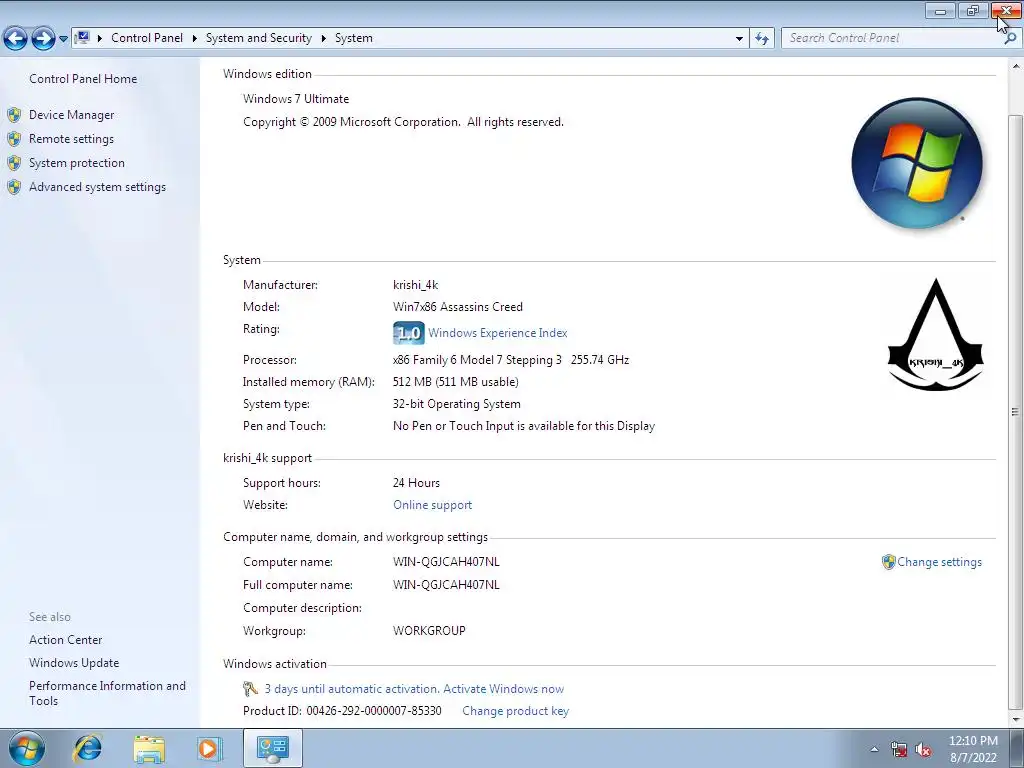This screenshot has height=768, width=1024.
Task: Open Control Panel Home
Action: pos(83,79)
